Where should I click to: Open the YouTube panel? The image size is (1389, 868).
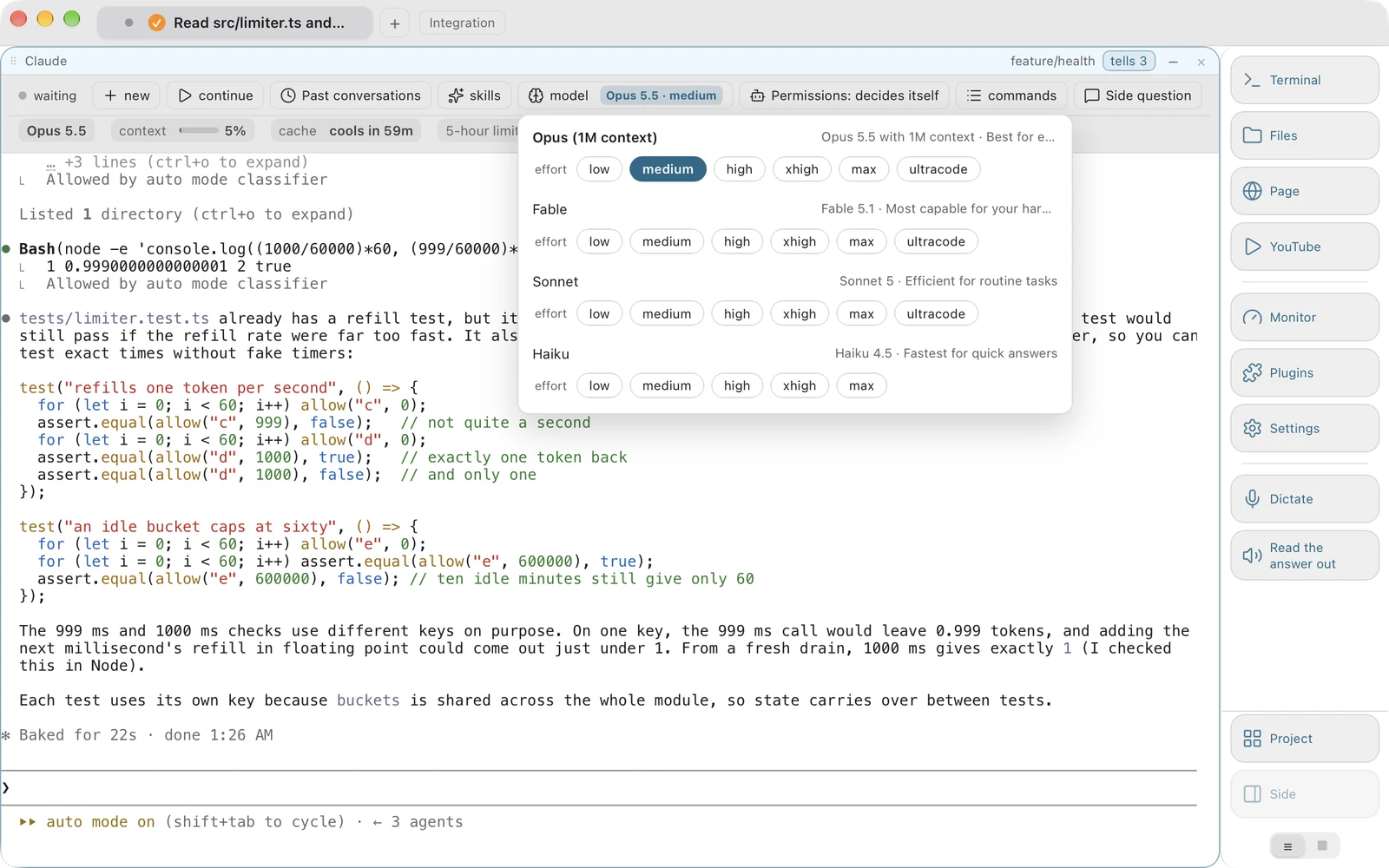pyautogui.click(x=1304, y=247)
